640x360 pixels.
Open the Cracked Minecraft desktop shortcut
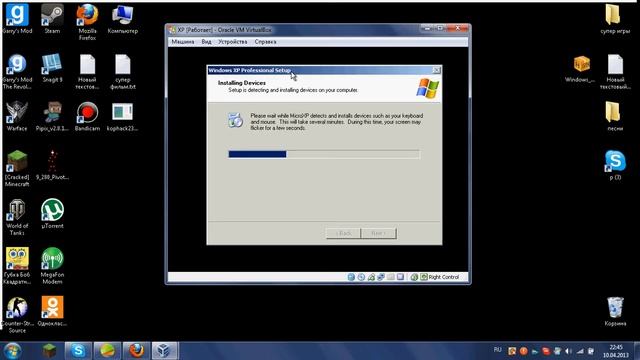17,168
